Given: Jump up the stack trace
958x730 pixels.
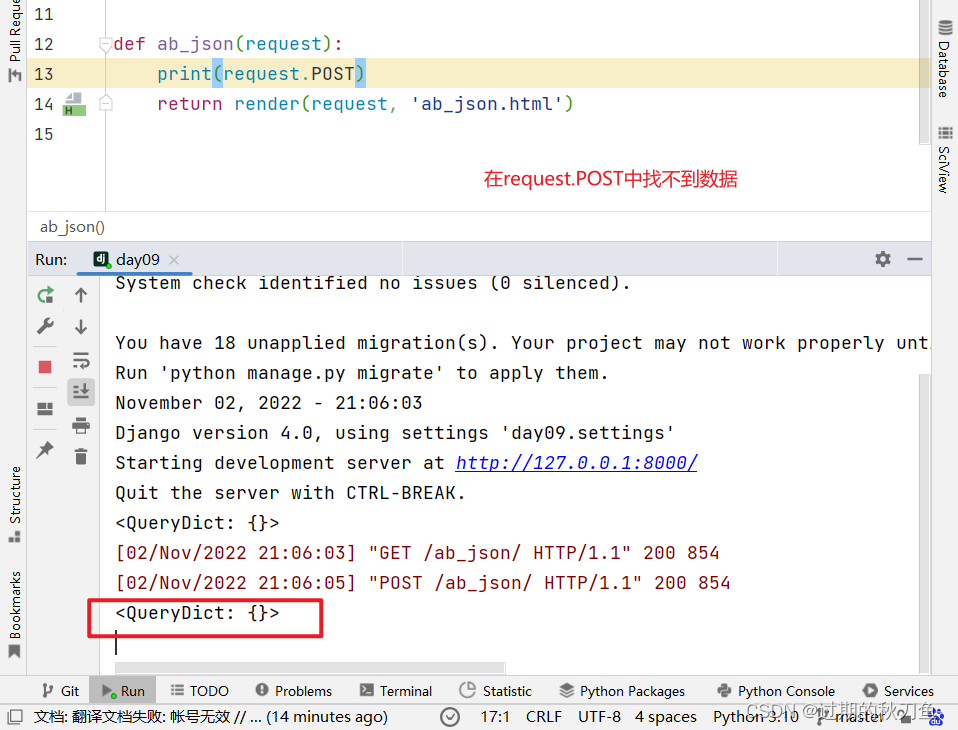Looking at the screenshot, I should [81, 296].
